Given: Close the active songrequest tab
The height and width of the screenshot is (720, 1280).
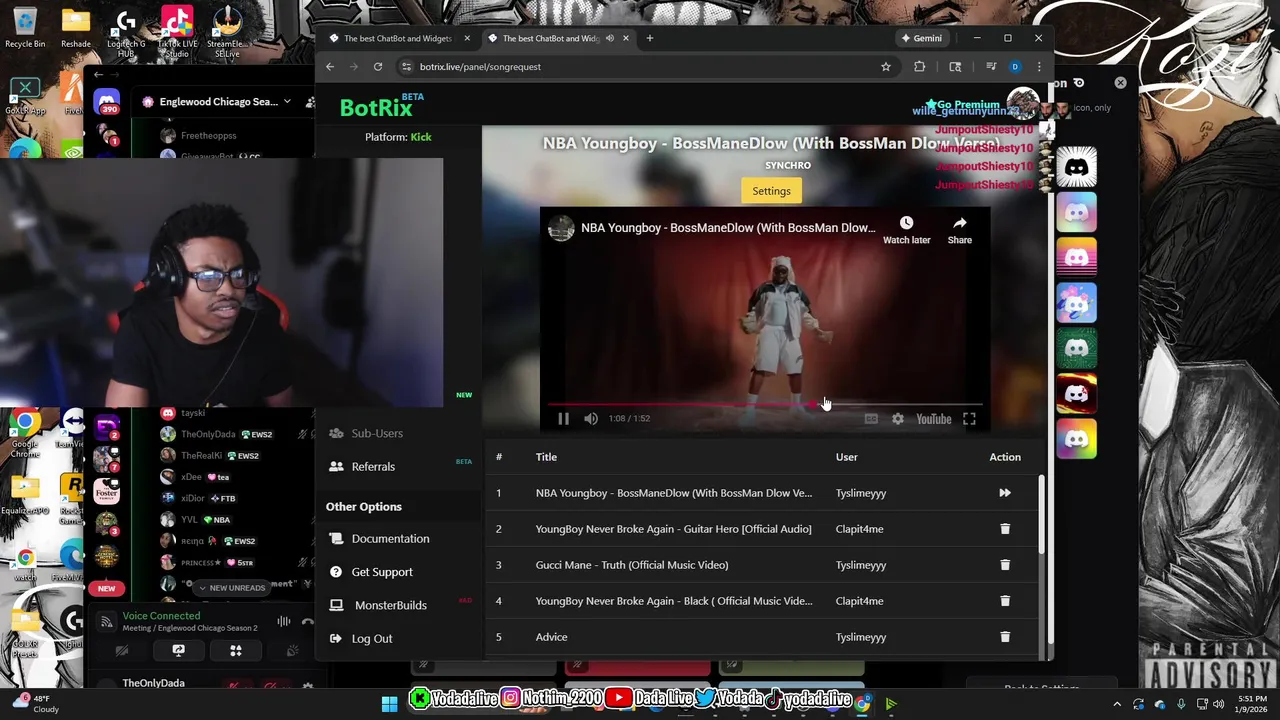Looking at the screenshot, I should tap(626, 38).
